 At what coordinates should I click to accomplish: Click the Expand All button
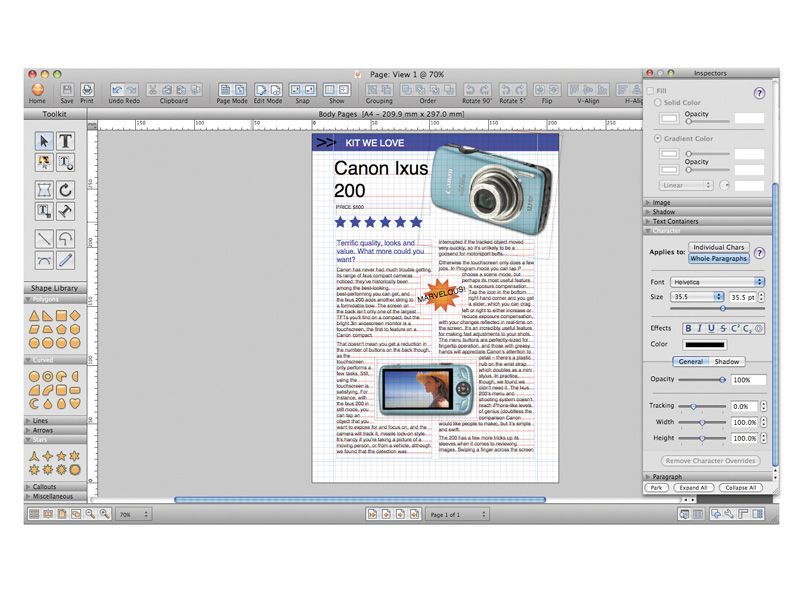693,488
